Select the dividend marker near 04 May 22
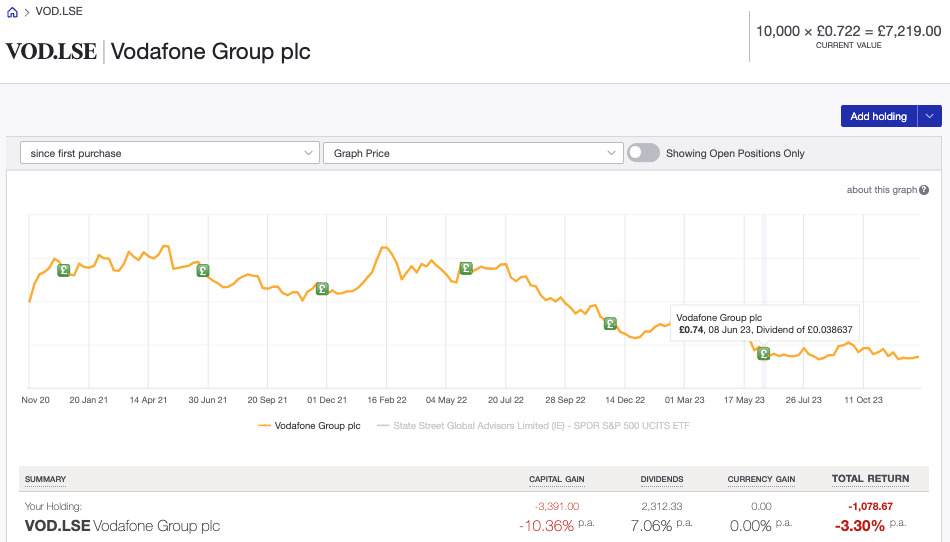Viewport: 950px width, 542px height. [x=466, y=268]
